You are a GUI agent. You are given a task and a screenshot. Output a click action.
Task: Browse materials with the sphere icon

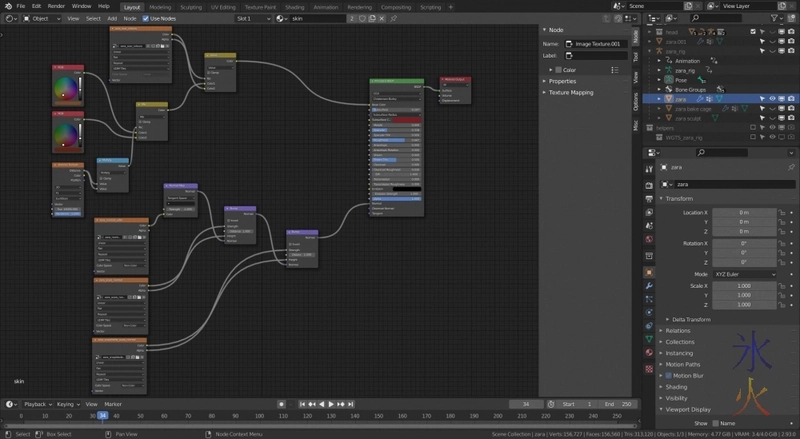[x=282, y=18]
